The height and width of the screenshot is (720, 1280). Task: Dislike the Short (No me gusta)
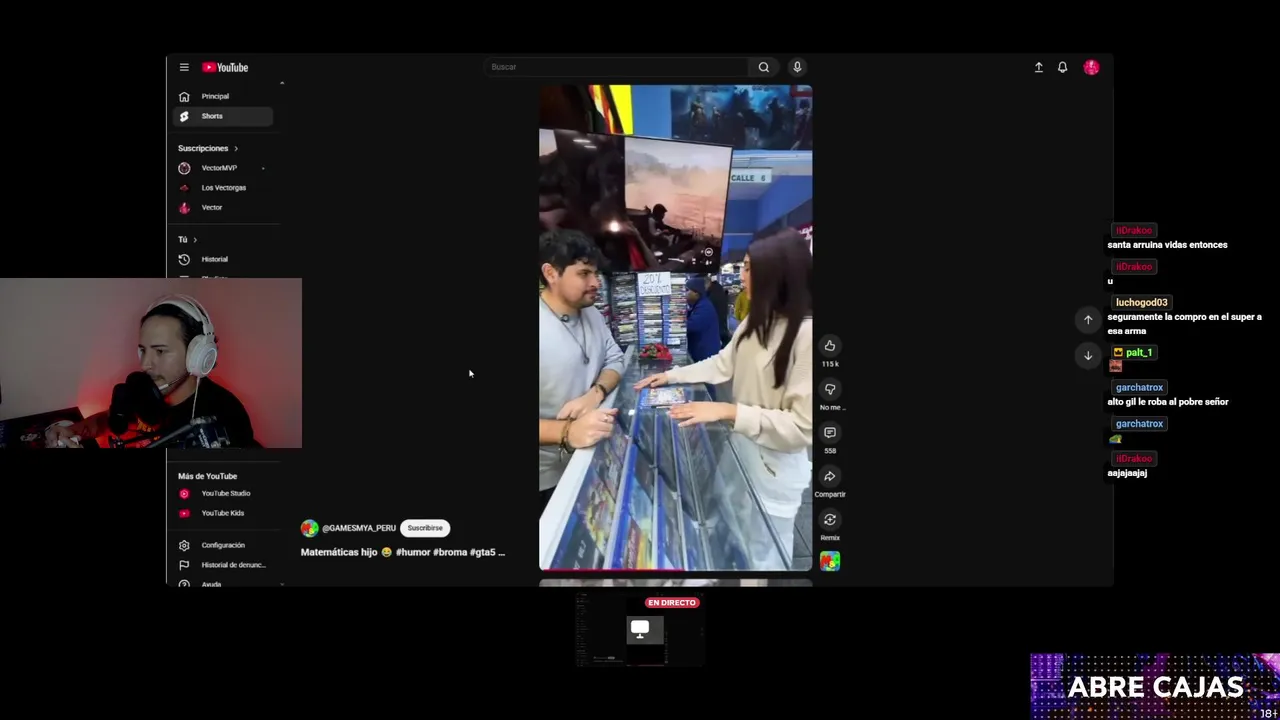tap(830, 389)
